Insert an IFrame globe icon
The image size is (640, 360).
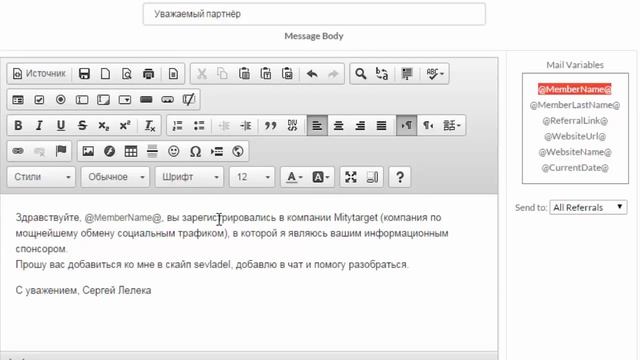point(238,151)
